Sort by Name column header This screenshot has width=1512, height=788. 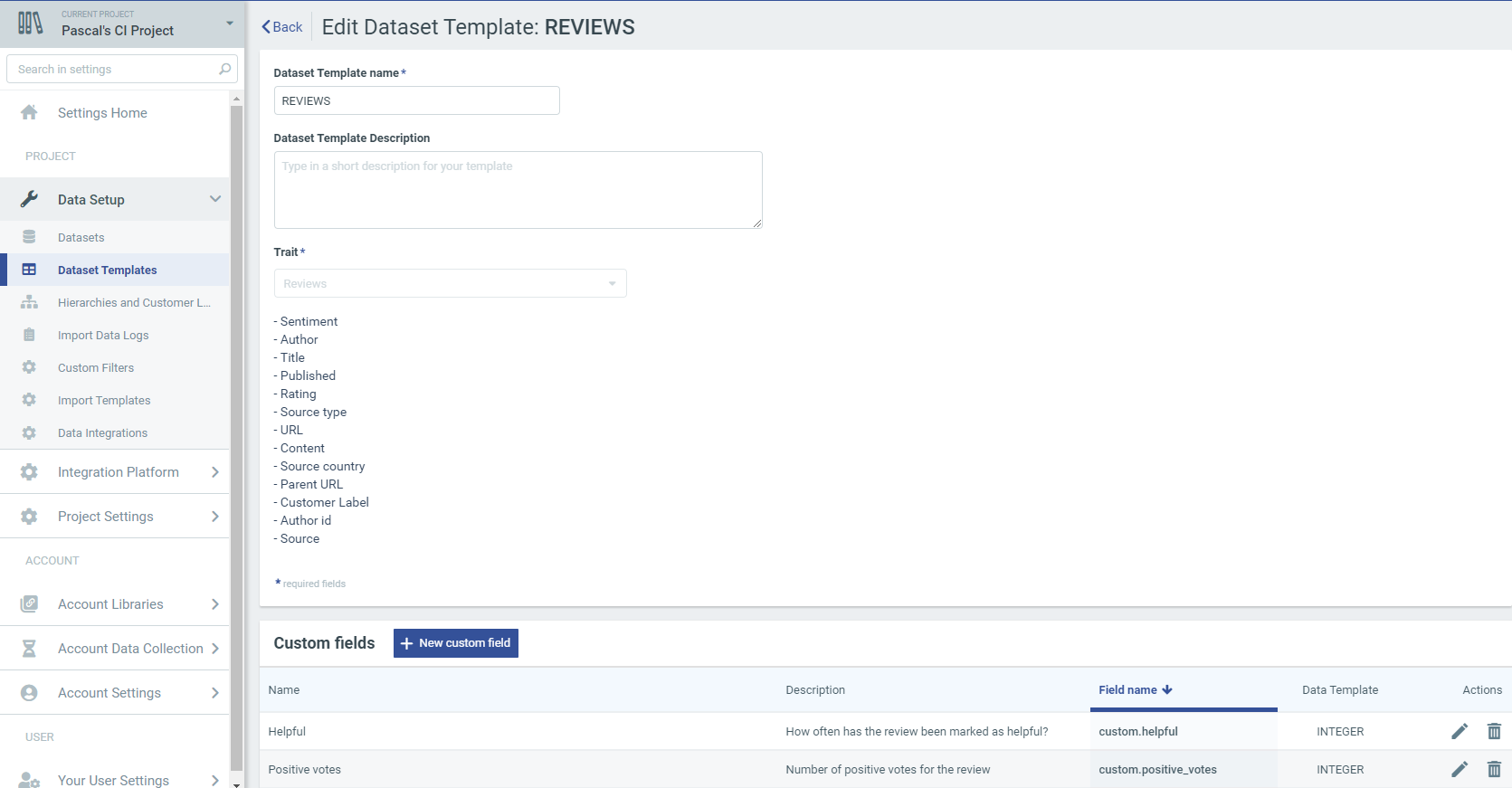284,689
